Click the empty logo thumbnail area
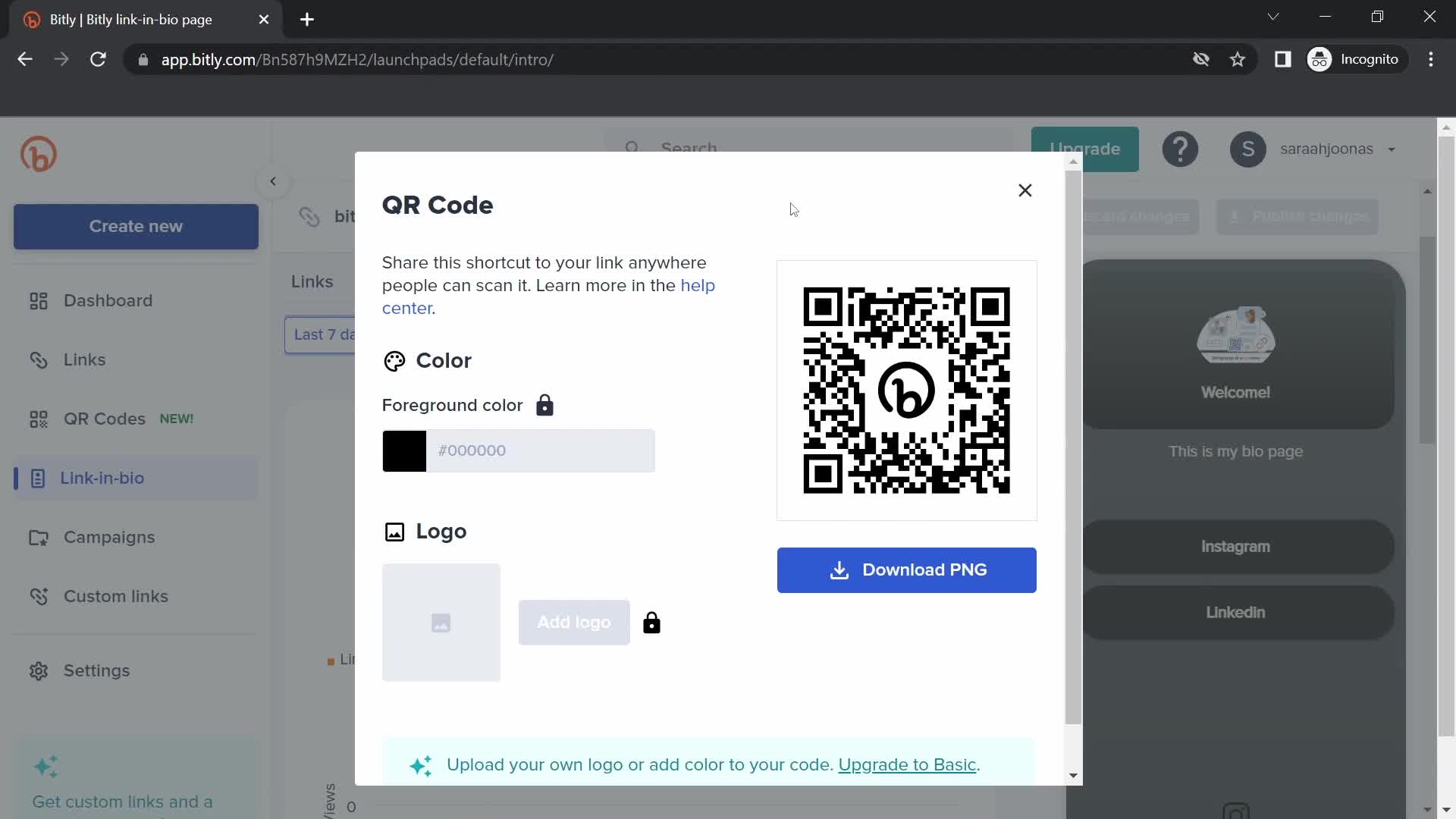 click(x=441, y=622)
